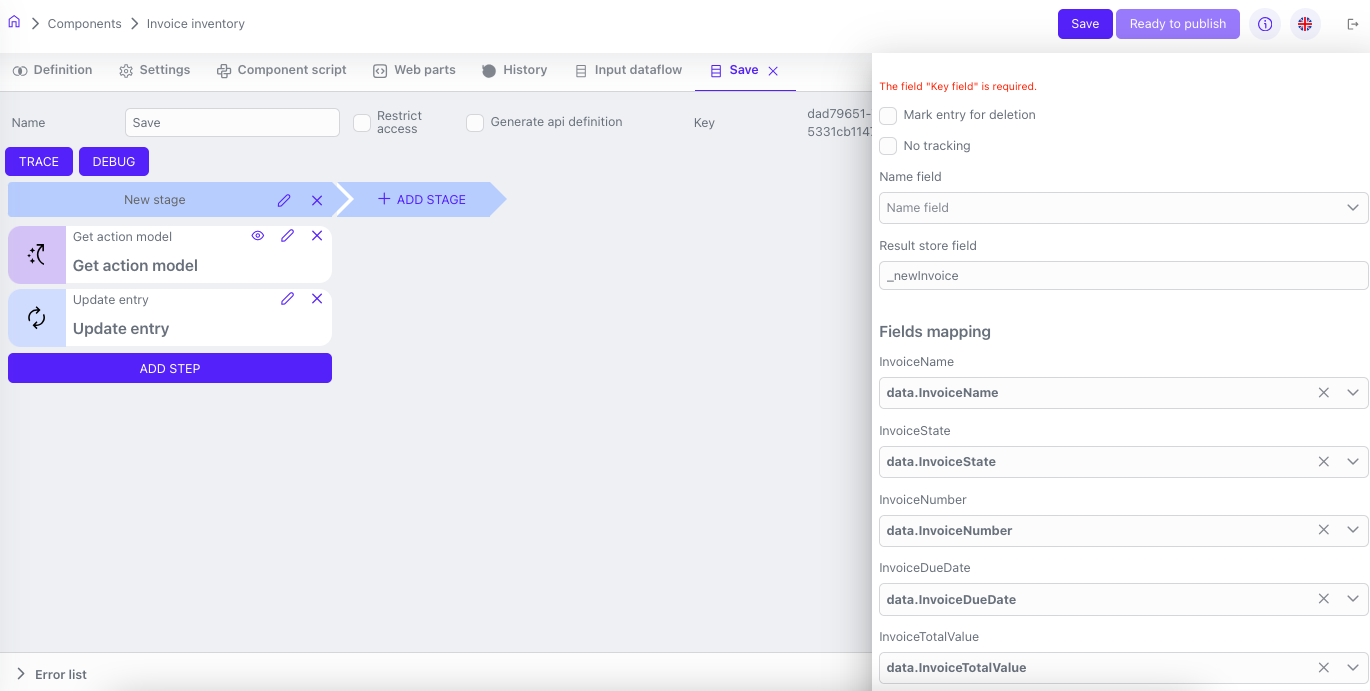The width and height of the screenshot is (1370, 691).
Task: Click the home icon in breadcrumb
Action: point(14,22)
